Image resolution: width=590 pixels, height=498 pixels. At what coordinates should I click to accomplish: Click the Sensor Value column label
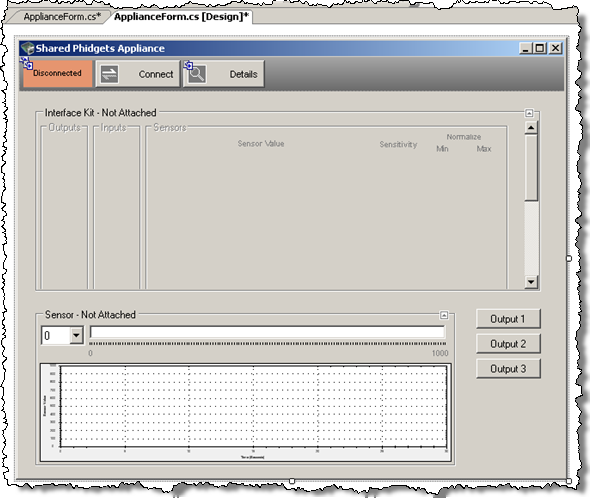(x=261, y=143)
